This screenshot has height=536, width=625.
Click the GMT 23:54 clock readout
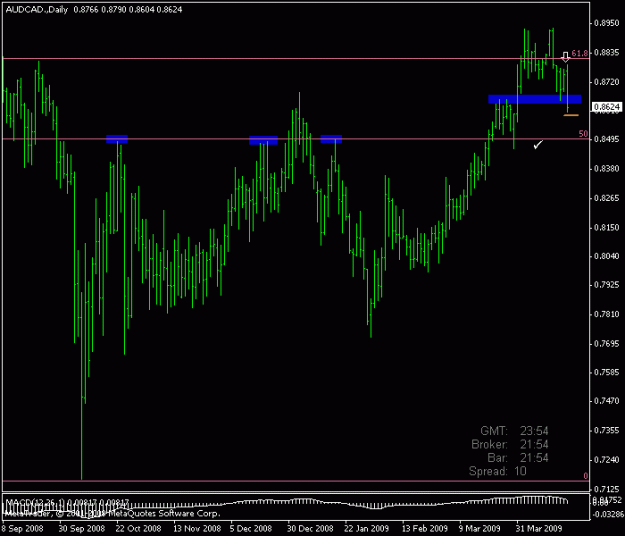tap(514, 431)
